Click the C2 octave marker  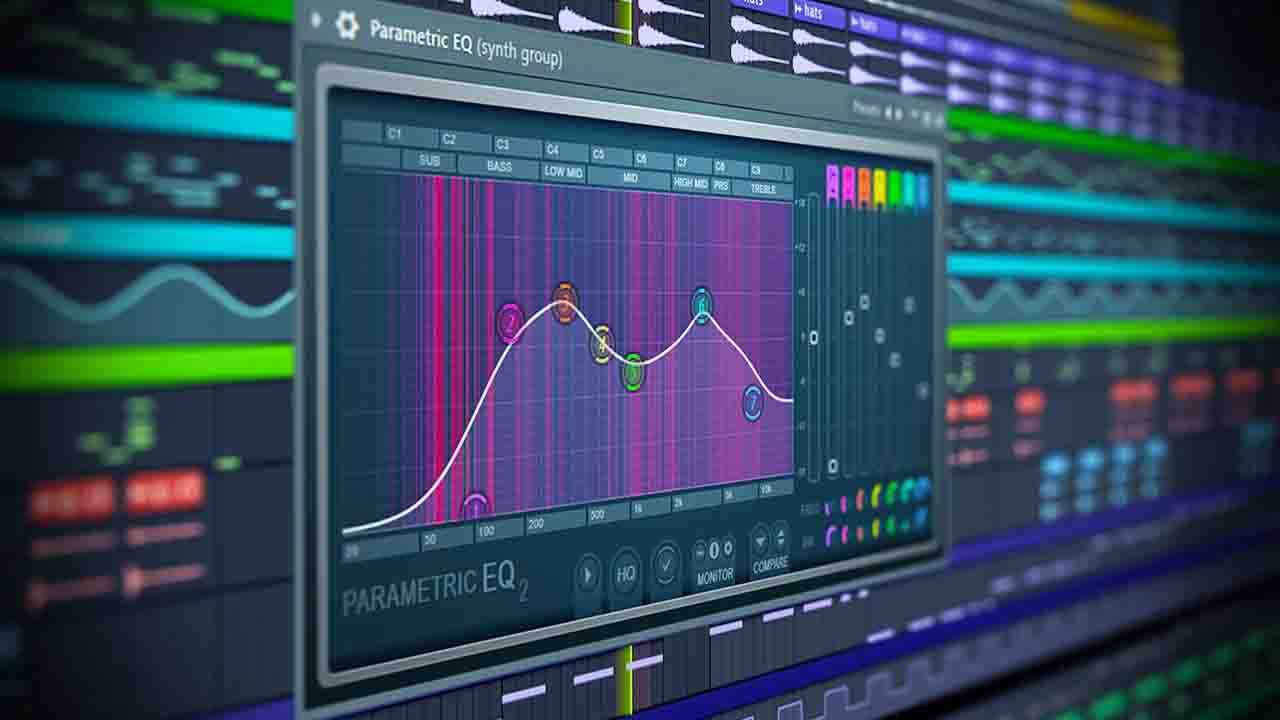pos(449,139)
